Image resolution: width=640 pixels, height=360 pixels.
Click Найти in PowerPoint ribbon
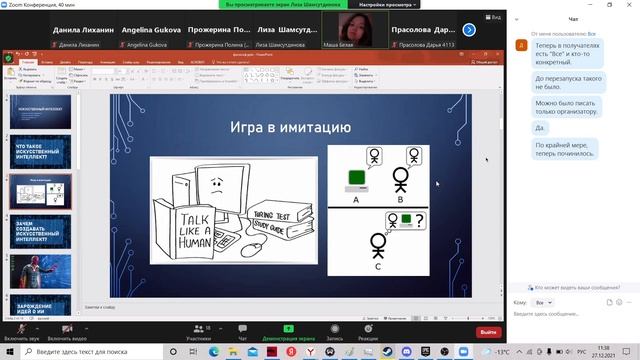[362, 69]
